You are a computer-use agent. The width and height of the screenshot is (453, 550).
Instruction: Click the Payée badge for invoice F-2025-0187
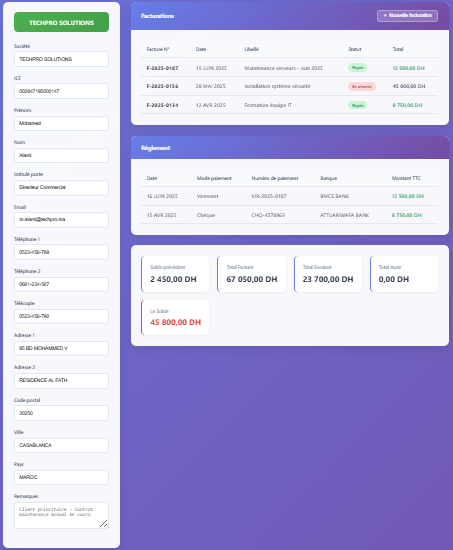click(x=357, y=68)
